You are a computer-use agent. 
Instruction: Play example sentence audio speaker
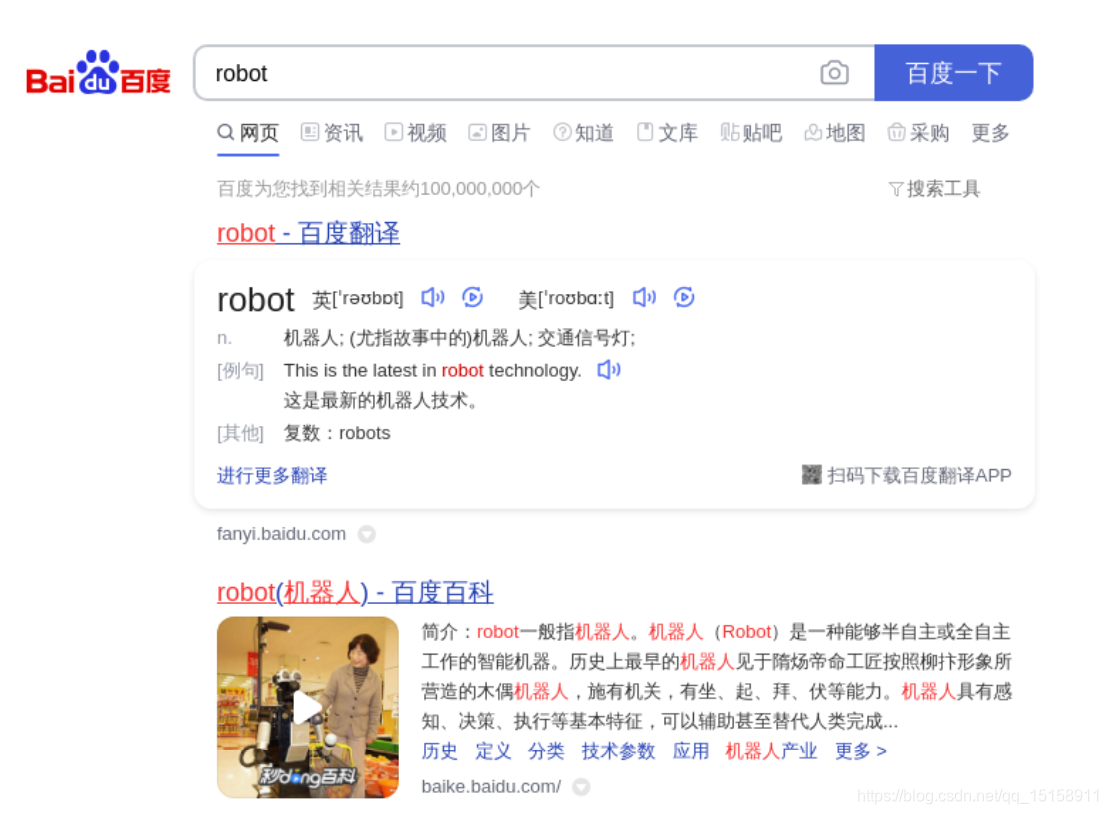point(608,370)
